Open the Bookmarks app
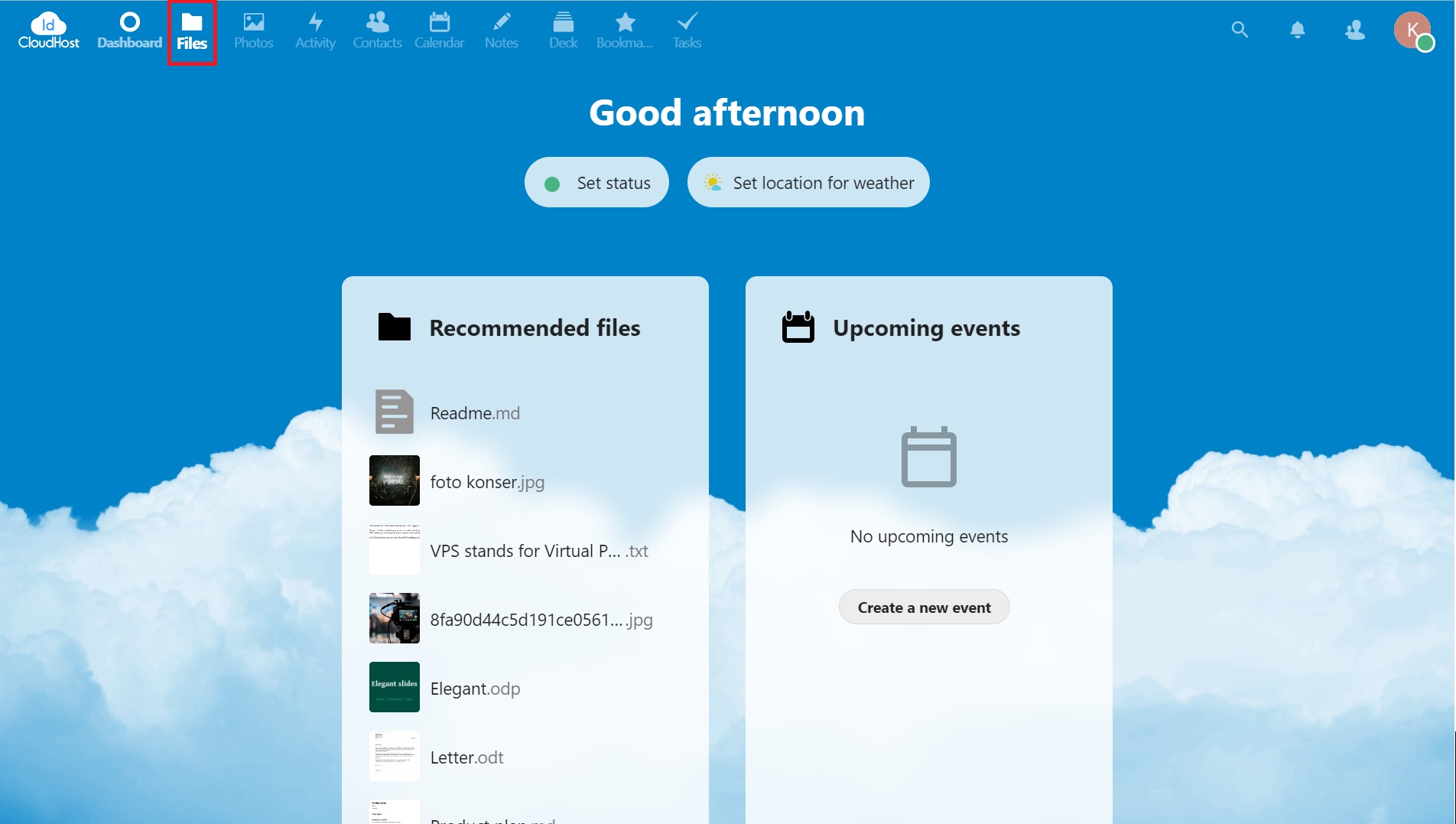Viewport: 1456px width, 824px height. 625,31
